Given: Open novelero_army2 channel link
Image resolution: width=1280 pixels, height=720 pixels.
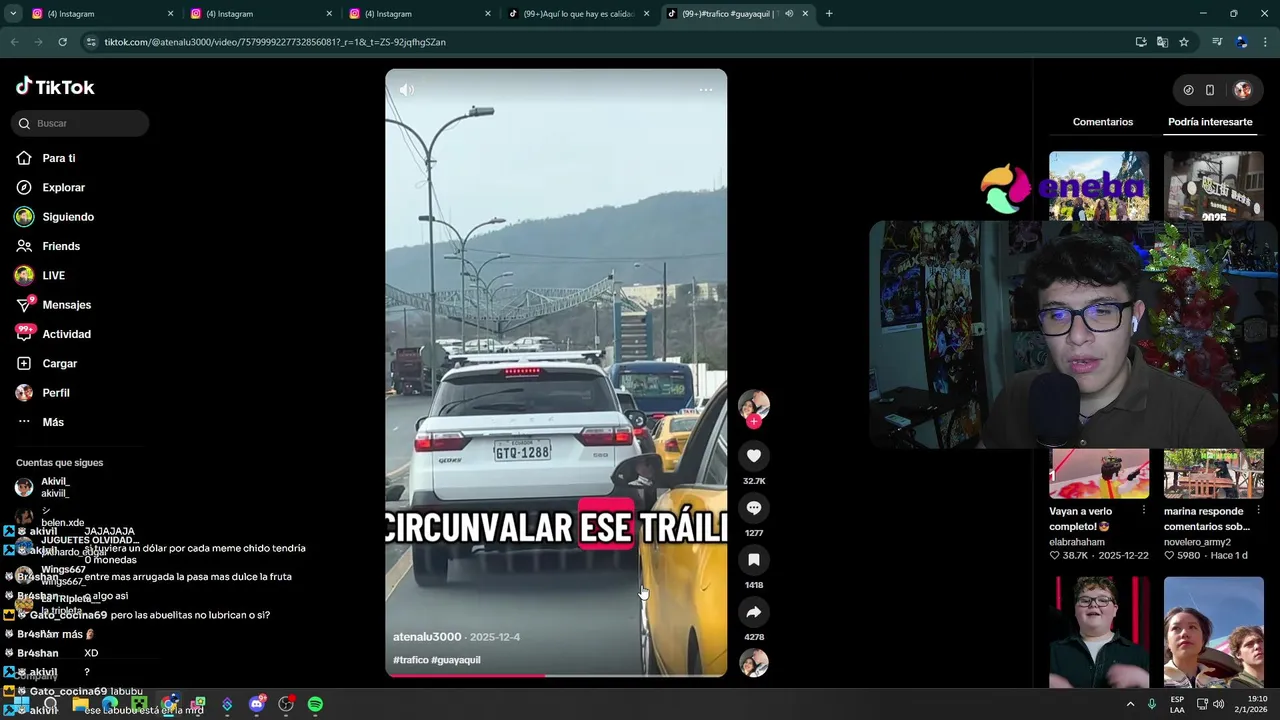Looking at the screenshot, I should 1197,542.
